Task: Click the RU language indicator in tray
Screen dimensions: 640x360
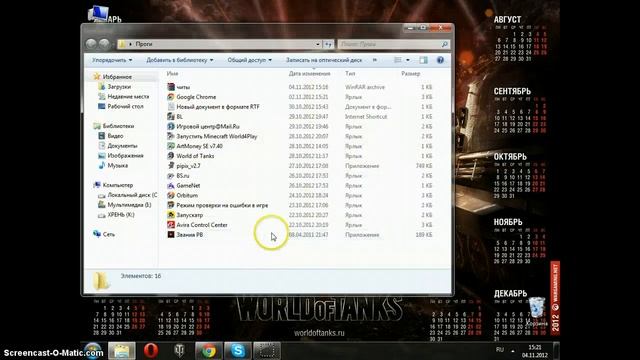Action: (x=500, y=350)
